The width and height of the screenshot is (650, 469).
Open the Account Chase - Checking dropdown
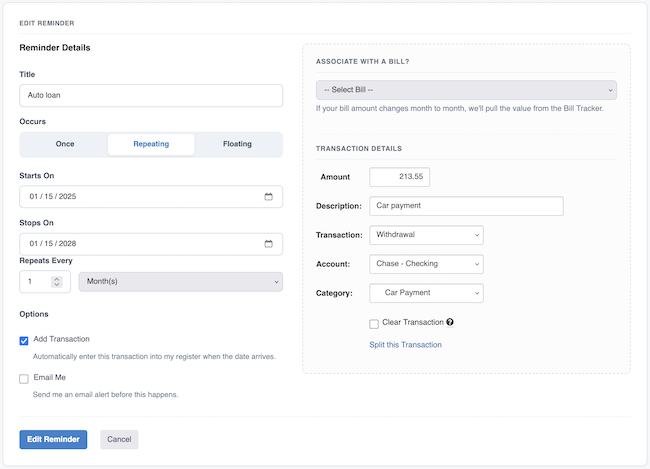click(426, 264)
